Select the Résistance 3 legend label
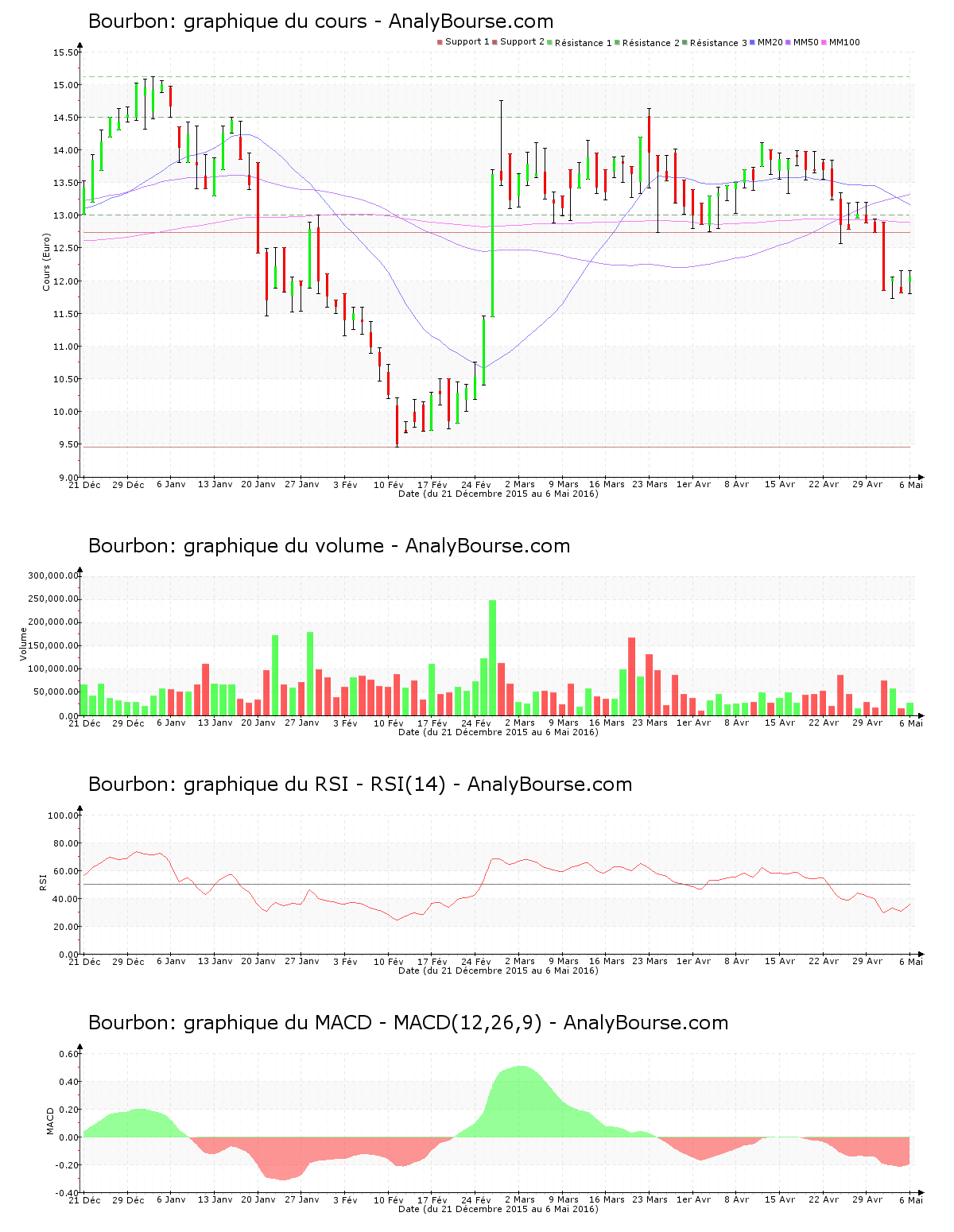954x1232 pixels. tap(719, 43)
